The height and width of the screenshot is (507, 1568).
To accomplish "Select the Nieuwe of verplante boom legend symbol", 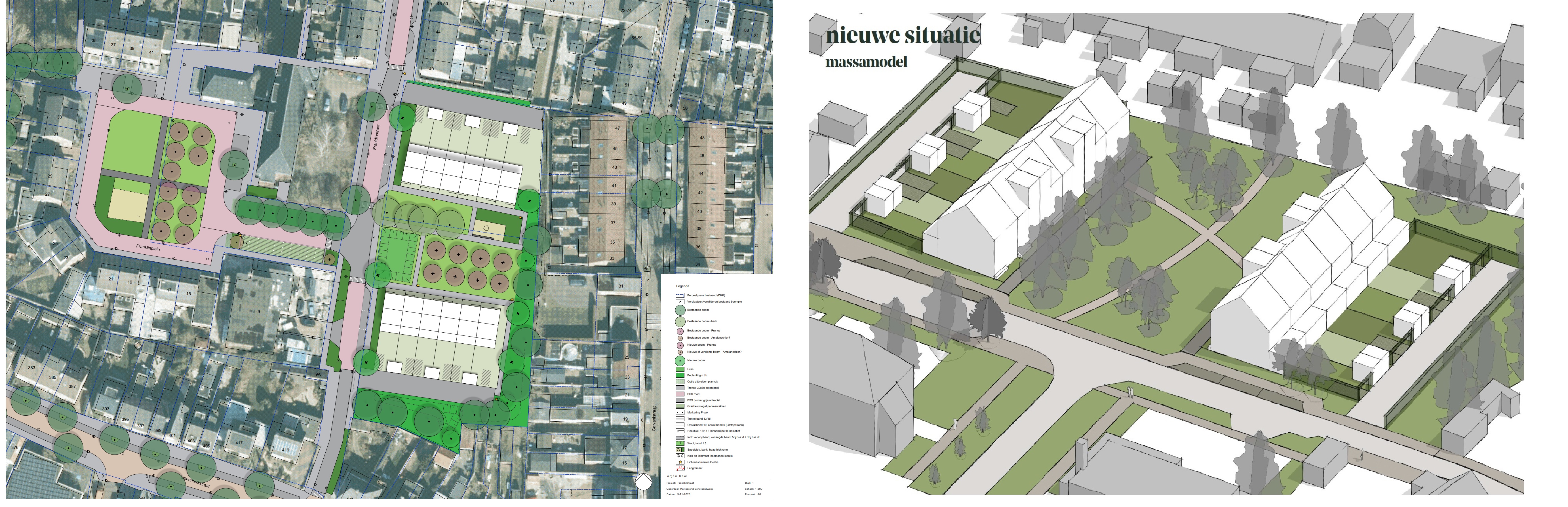I will point(680,352).
